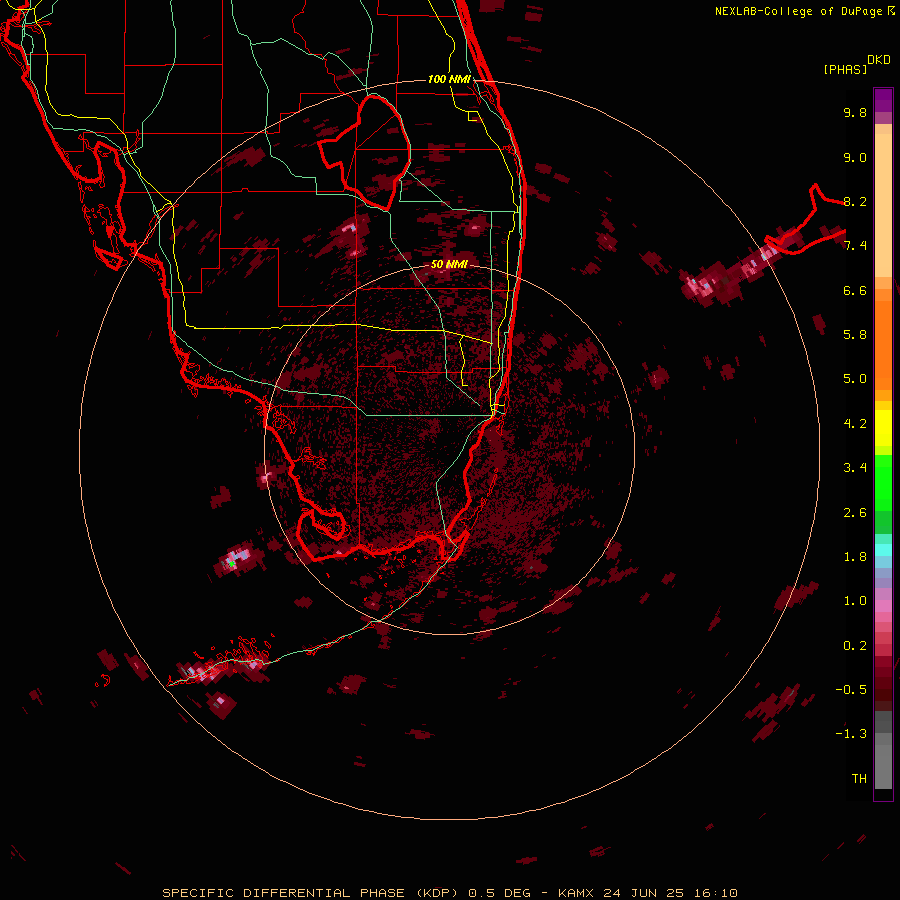Click the 50 NMI range ring label
This screenshot has width=900, height=900.
click(449, 265)
